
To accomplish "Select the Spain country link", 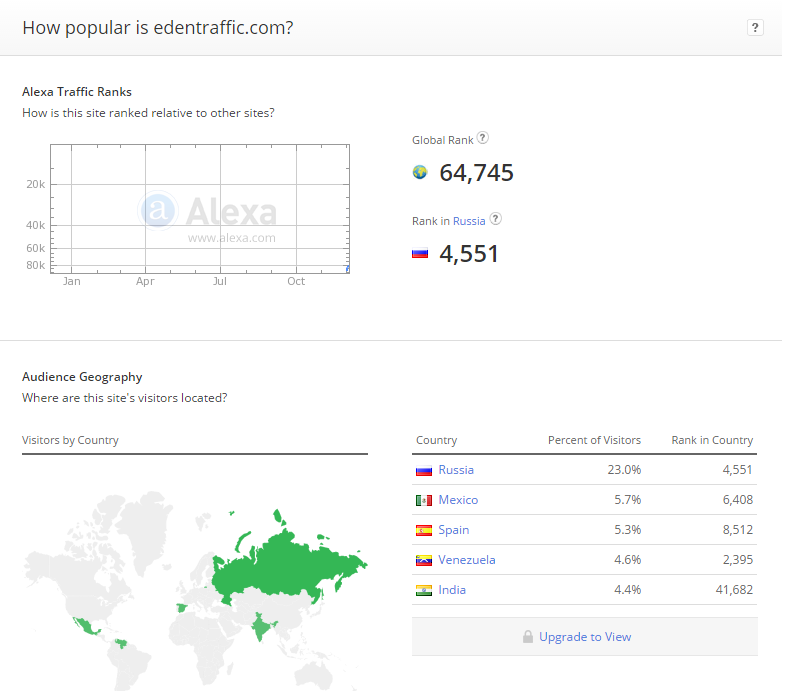I will 454,530.
